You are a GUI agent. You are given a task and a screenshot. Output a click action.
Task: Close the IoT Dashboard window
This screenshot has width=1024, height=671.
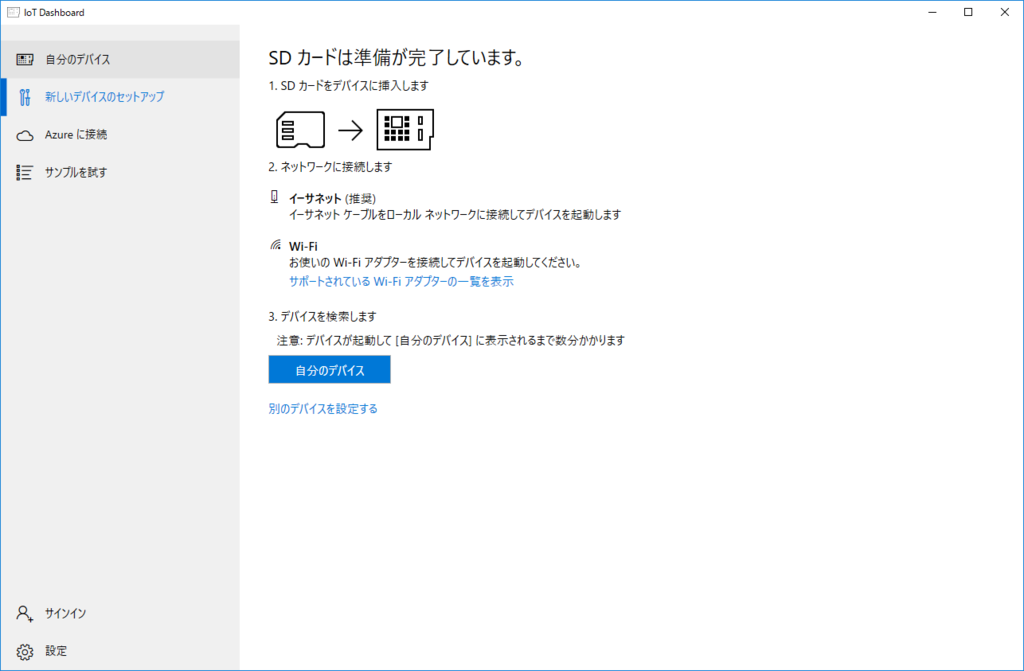coord(1004,12)
